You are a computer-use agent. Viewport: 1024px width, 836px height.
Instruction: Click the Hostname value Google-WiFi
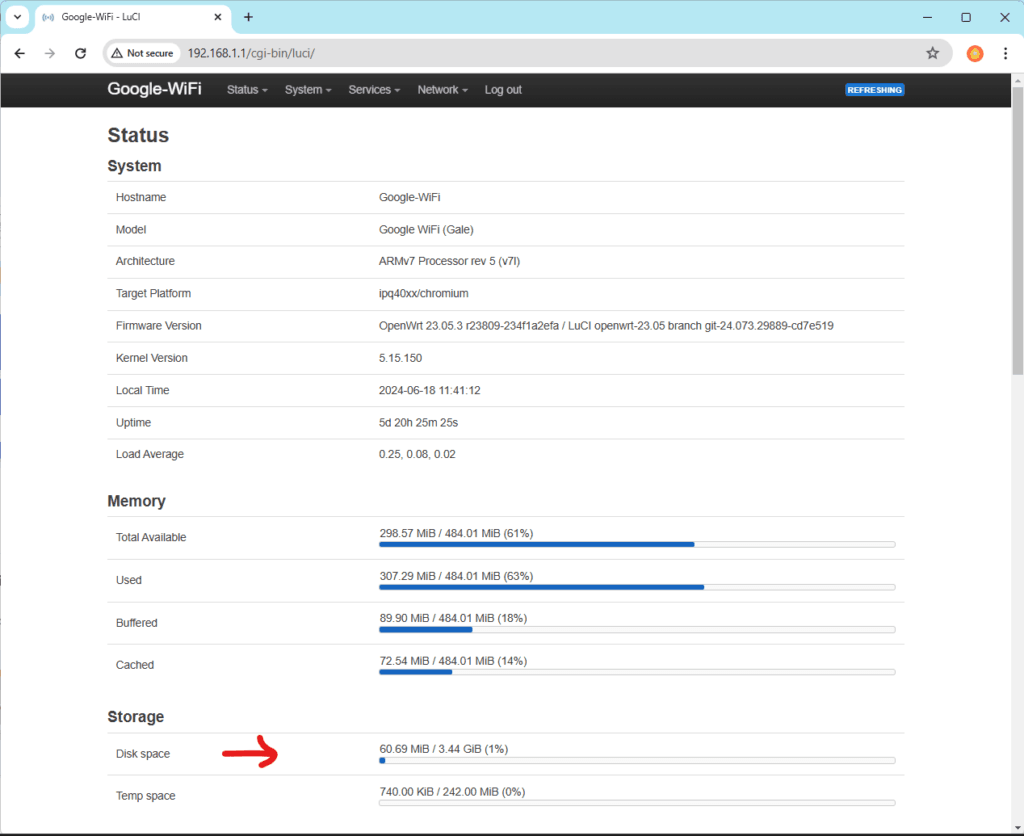409,197
